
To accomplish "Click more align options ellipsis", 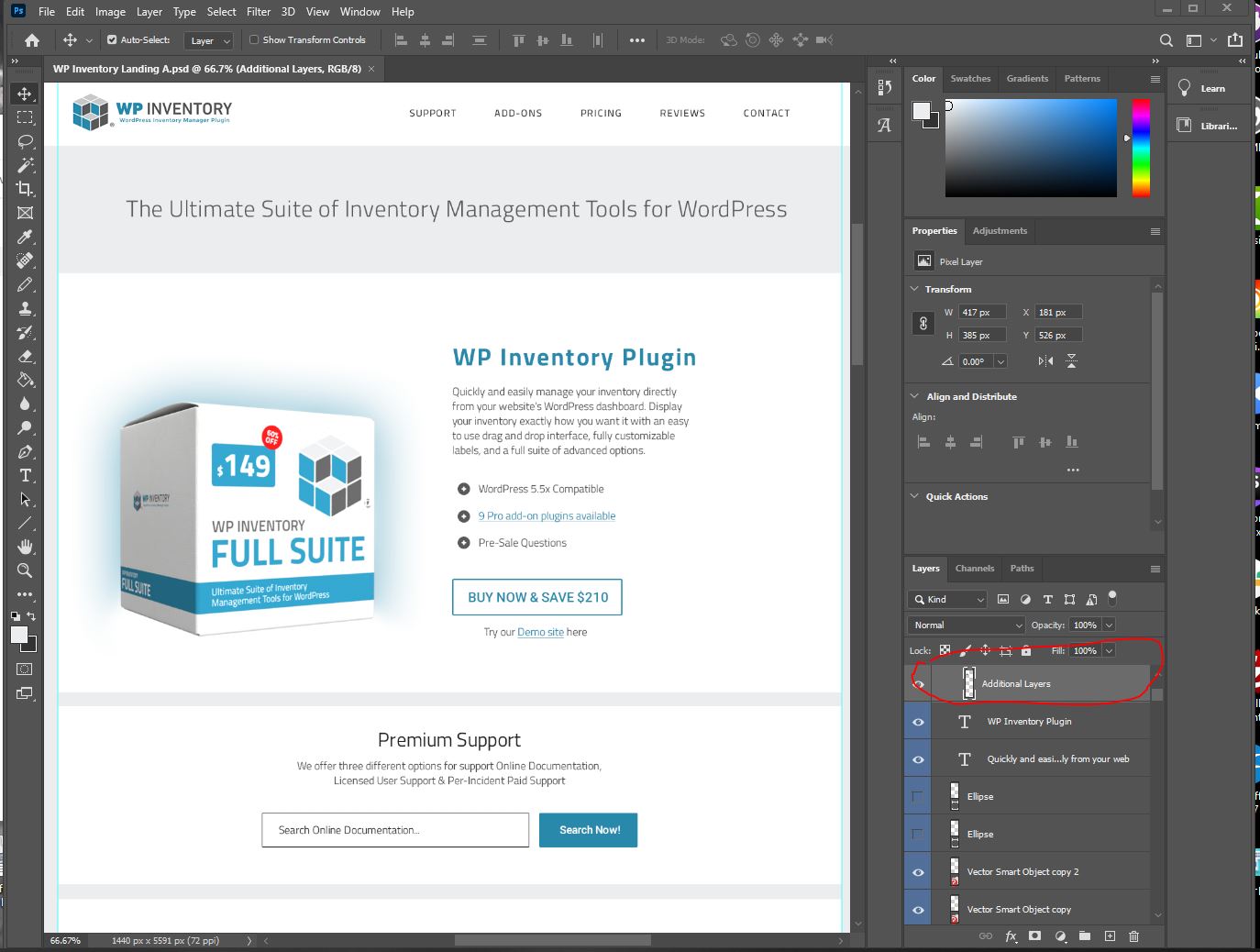I will [1073, 470].
